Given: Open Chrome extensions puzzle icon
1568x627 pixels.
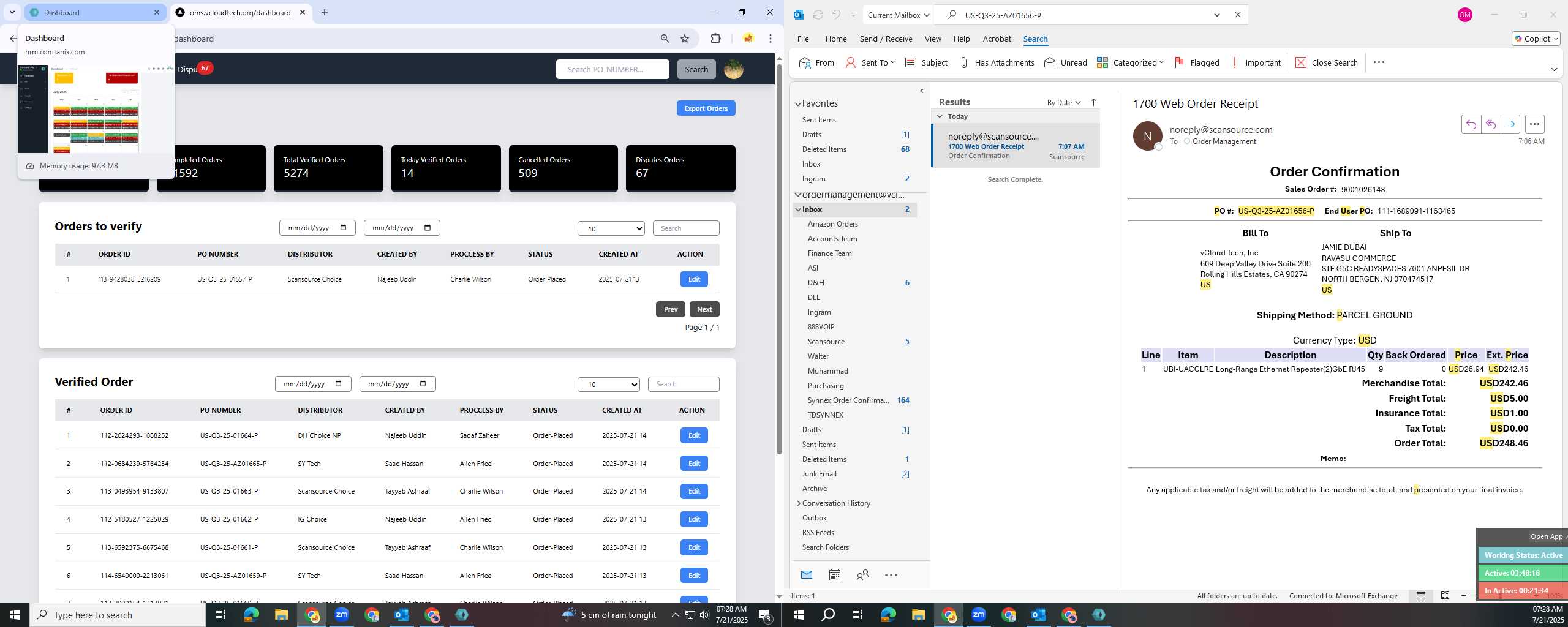Looking at the screenshot, I should coord(715,39).
